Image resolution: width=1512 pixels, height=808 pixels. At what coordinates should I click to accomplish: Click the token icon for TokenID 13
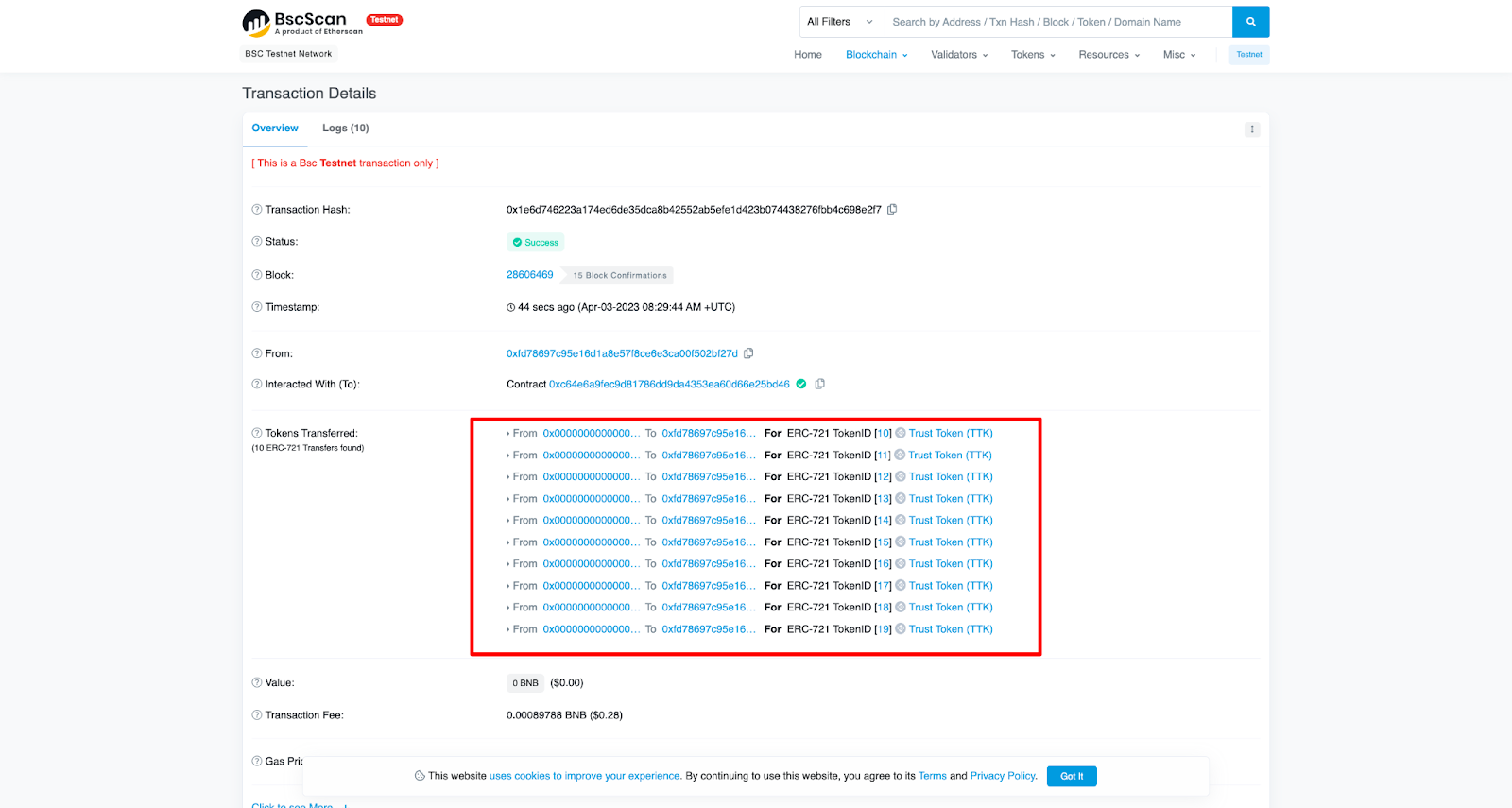(x=901, y=499)
